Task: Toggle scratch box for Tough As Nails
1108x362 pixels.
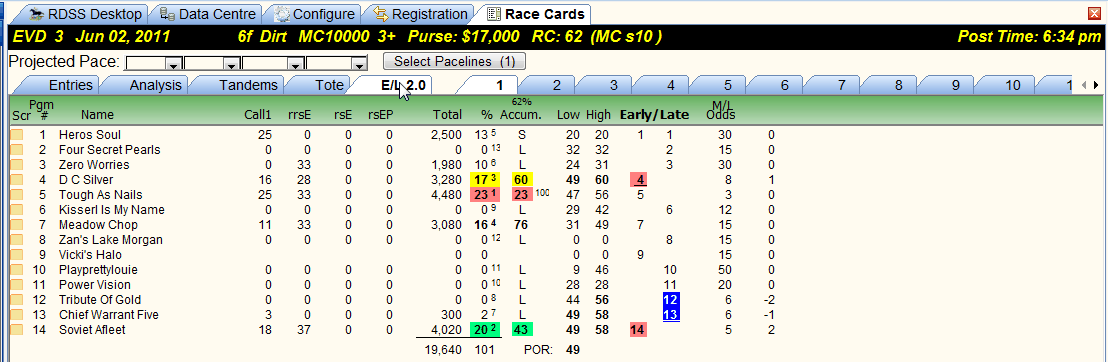Action: click(16, 194)
